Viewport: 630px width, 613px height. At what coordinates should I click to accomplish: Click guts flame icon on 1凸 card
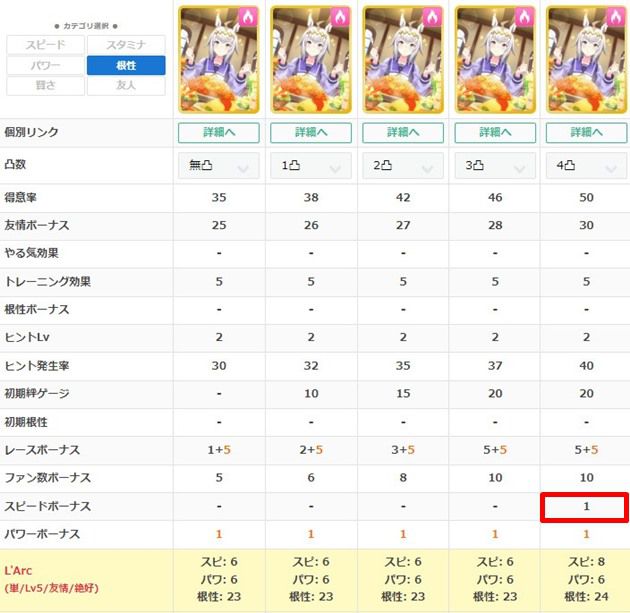pyautogui.click(x=340, y=18)
